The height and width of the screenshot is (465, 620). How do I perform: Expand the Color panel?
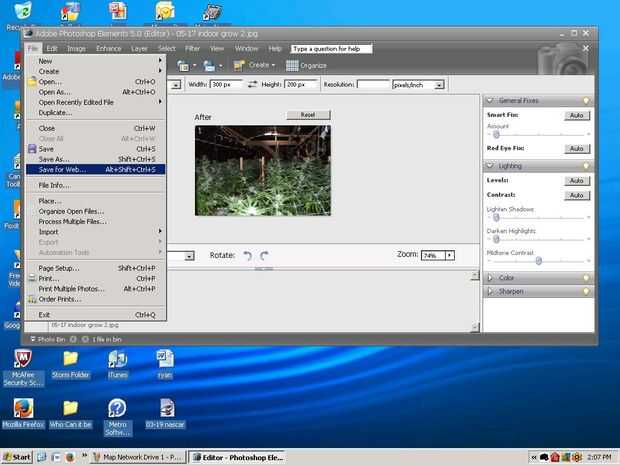[x=490, y=278]
